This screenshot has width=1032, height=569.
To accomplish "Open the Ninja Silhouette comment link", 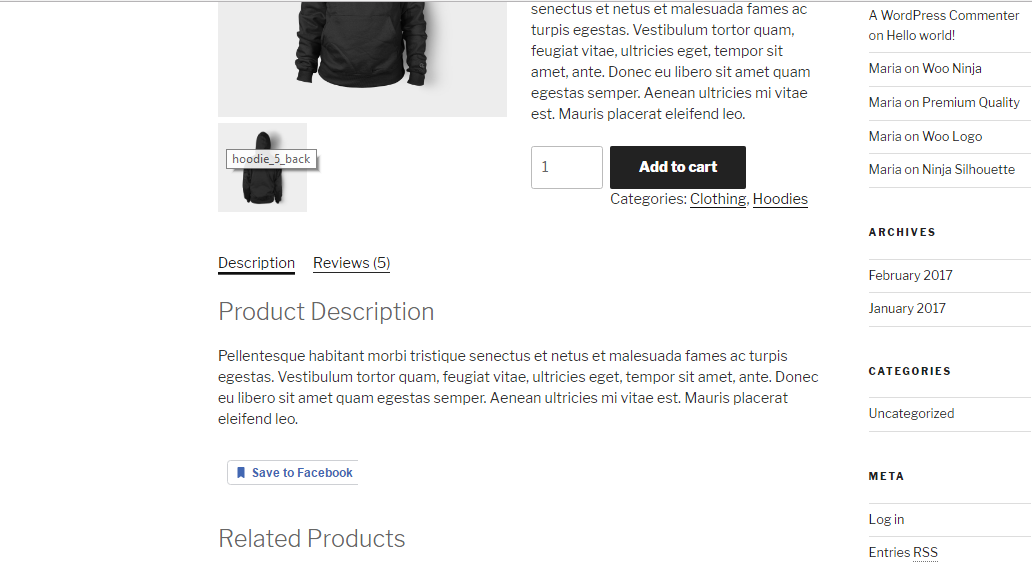I will (x=968, y=169).
